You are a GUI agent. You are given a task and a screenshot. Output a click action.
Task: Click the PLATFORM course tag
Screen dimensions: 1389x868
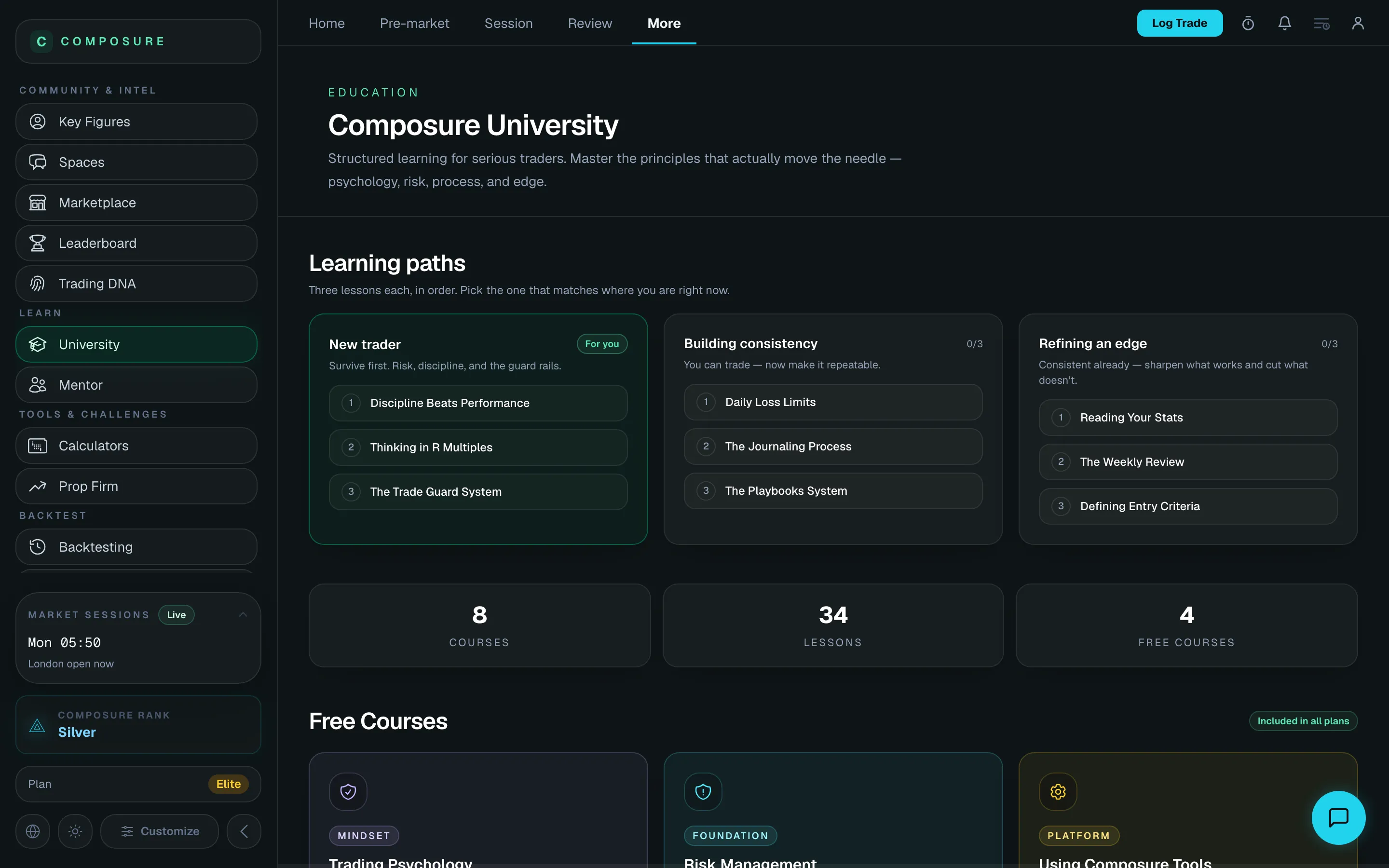pyautogui.click(x=1078, y=836)
